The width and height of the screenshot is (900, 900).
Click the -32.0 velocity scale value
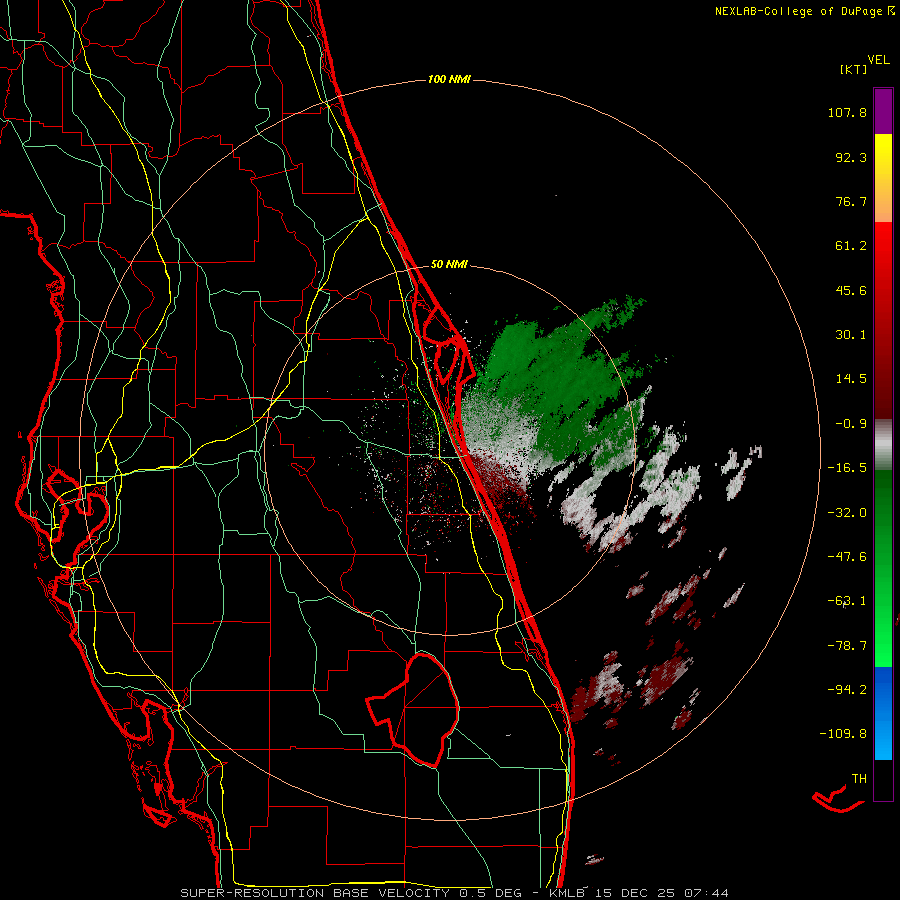point(847,513)
